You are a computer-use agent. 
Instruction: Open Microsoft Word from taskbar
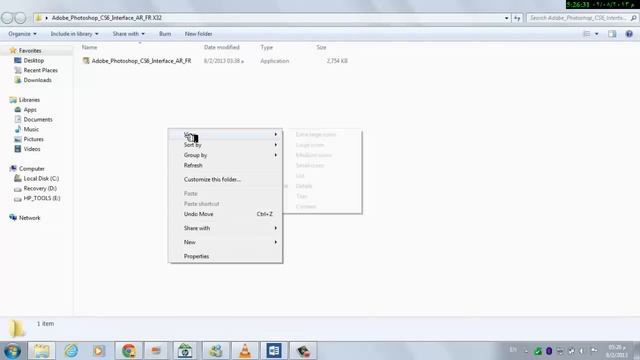pyautogui.click(x=274, y=351)
